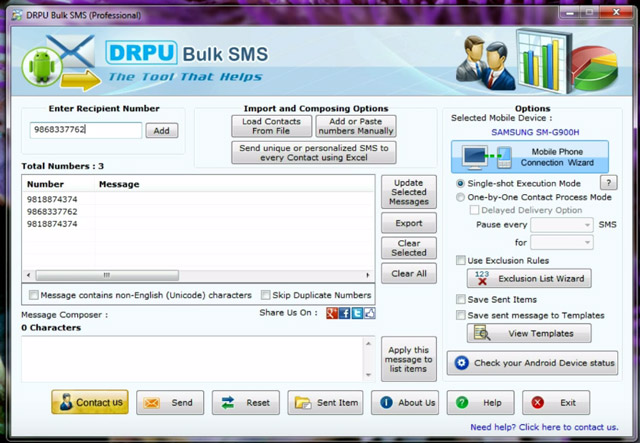Screen dimensions: 640x443
Task: Click inside the Message Composer text area
Action: tap(193, 359)
